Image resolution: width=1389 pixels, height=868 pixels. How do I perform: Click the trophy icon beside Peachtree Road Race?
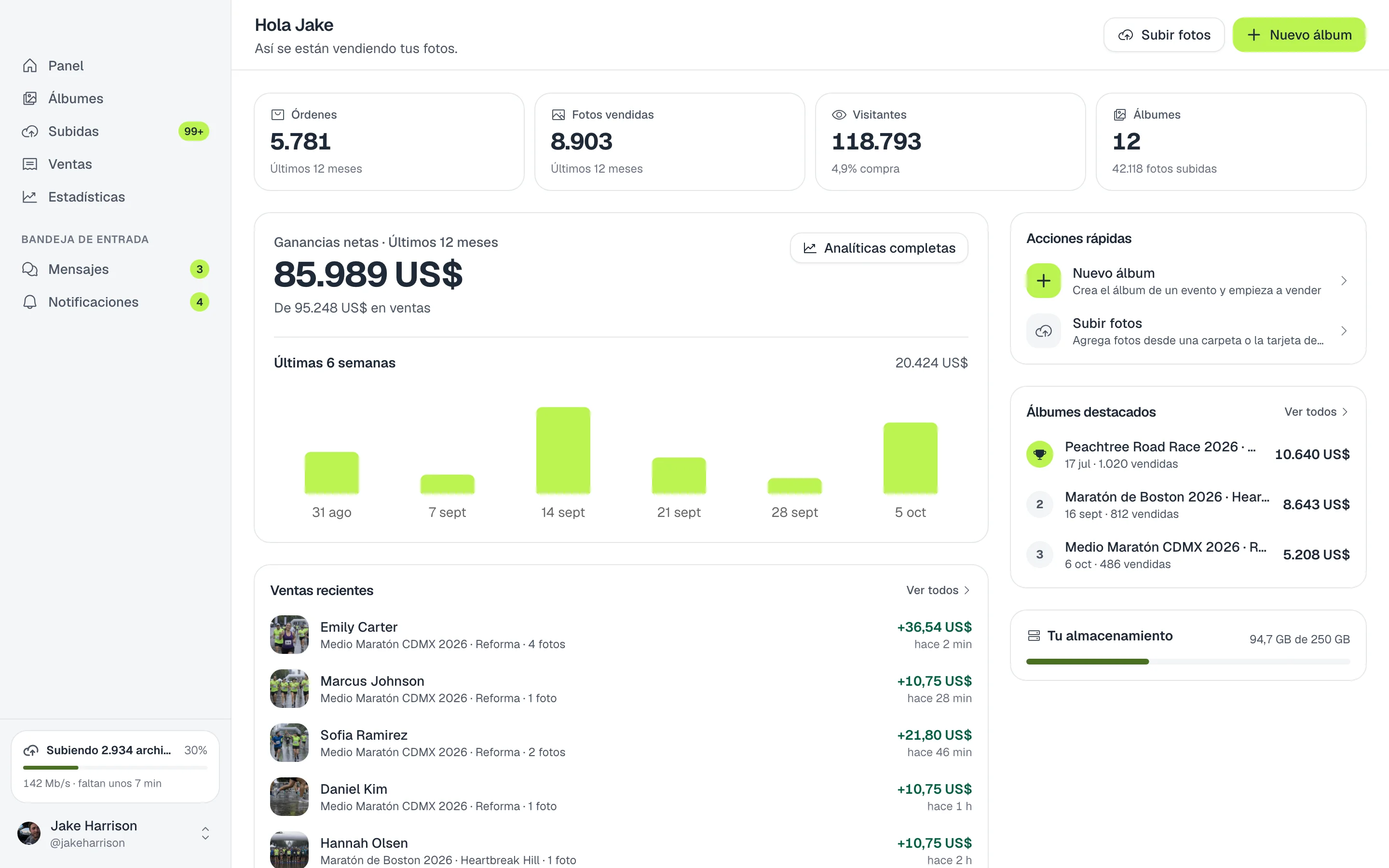click(x=1039, y=455)
